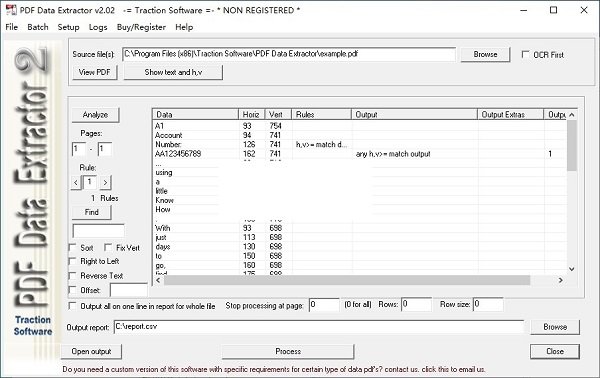600x378 pixels.
Task: Click the table scroll up arrow
Action: (x=572, y=115)
